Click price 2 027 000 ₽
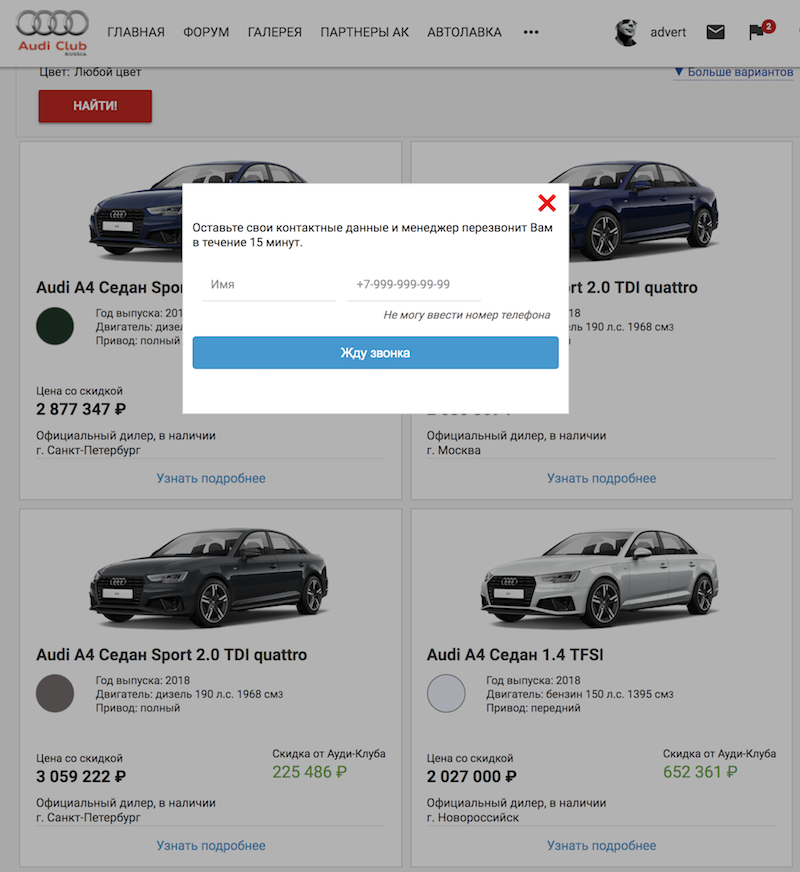 tap(471, 776)
